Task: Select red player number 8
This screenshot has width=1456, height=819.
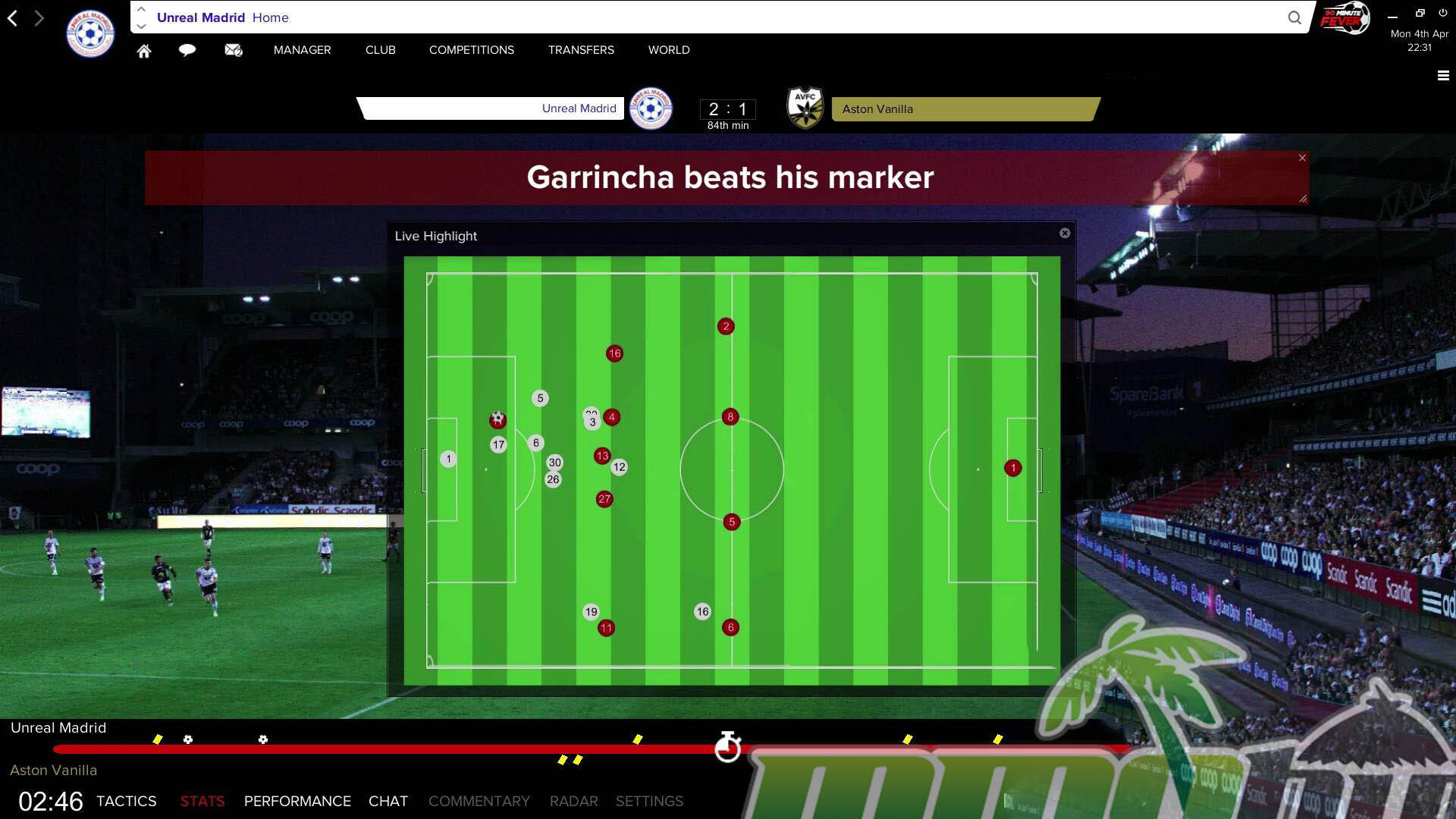Action: coord(730,417)
